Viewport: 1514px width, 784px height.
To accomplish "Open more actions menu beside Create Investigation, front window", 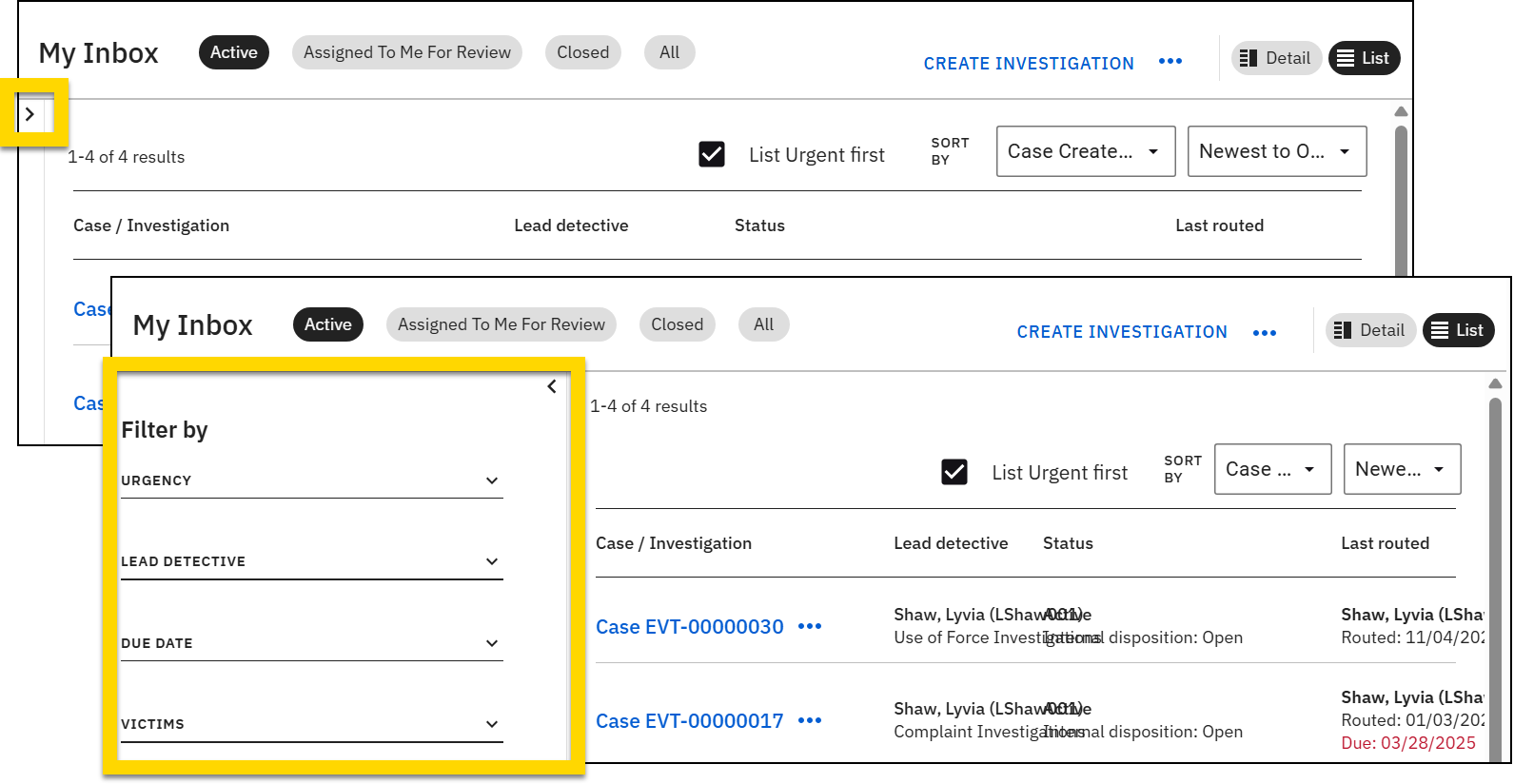I will point(1265,333).
